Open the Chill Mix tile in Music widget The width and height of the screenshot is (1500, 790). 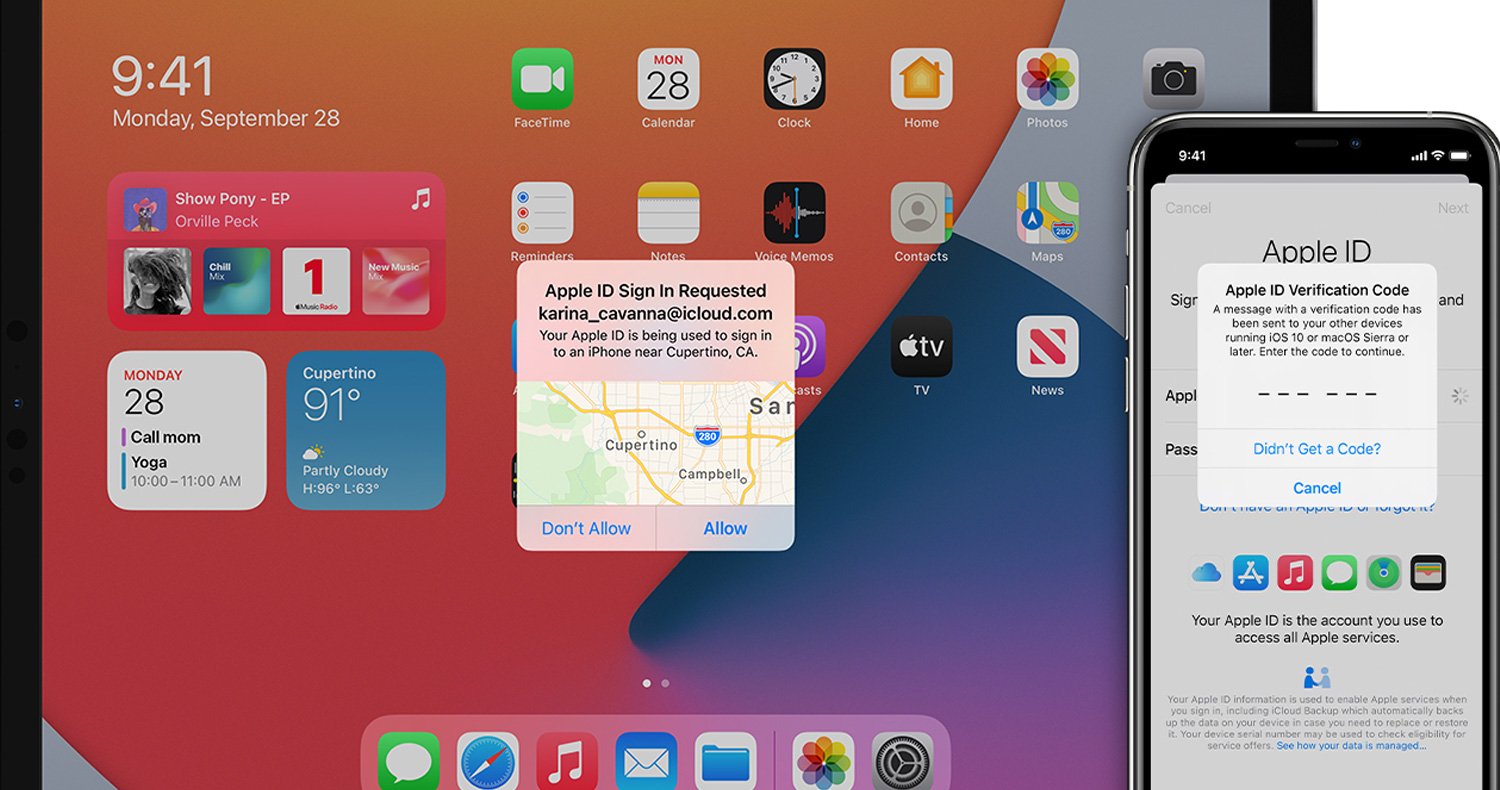[x=237, y=281]
